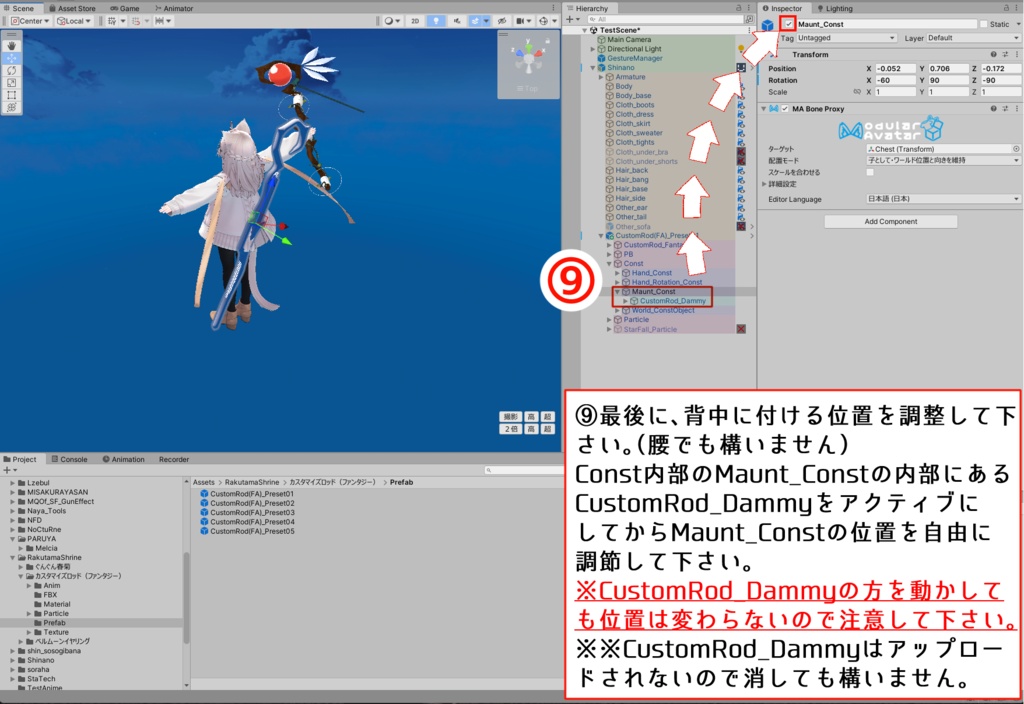Select the Transform tool in Scene view
This screenshot has height=704, width=1024.
click(x=12, y=108)
